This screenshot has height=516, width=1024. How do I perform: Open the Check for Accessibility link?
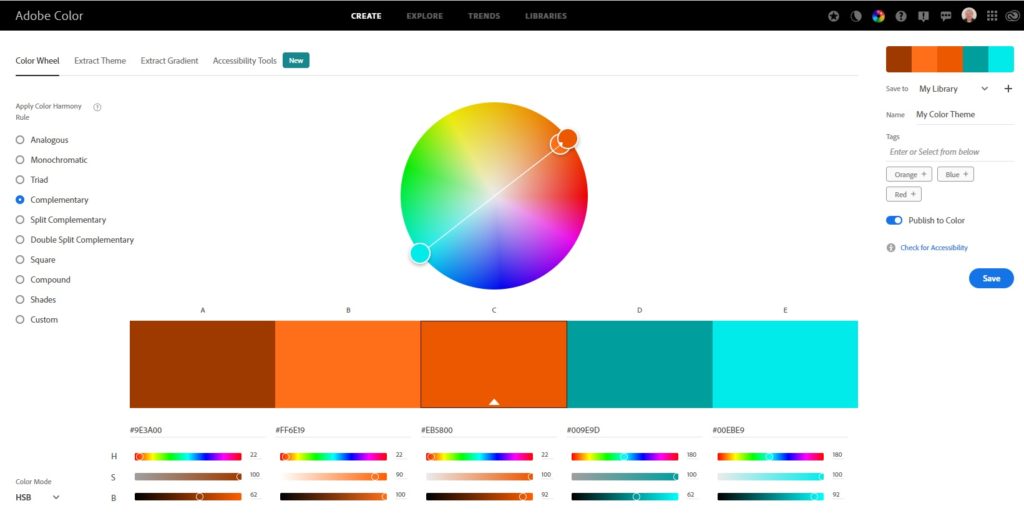click(x=934, y=248)
